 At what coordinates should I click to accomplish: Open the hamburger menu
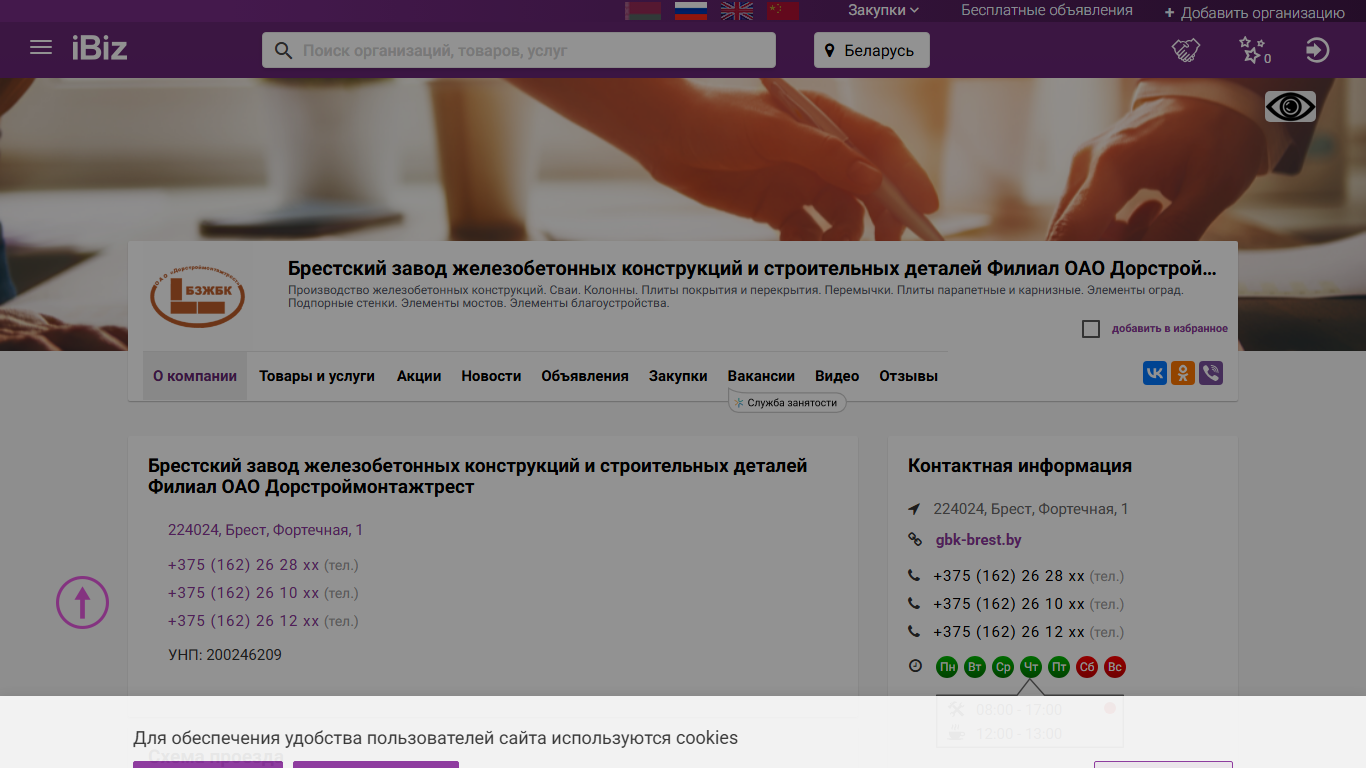[x=41, y=47]
